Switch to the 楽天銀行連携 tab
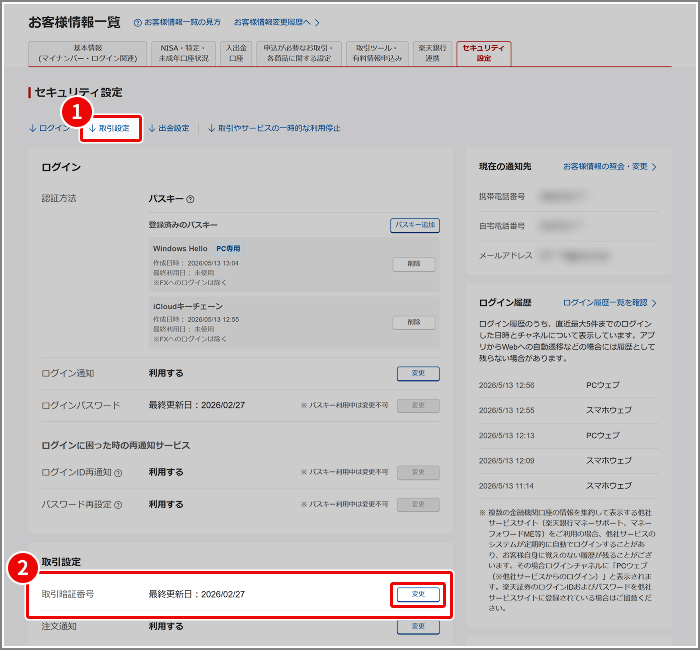The height and width of the screenshot is (650, 700). (432, 53)
